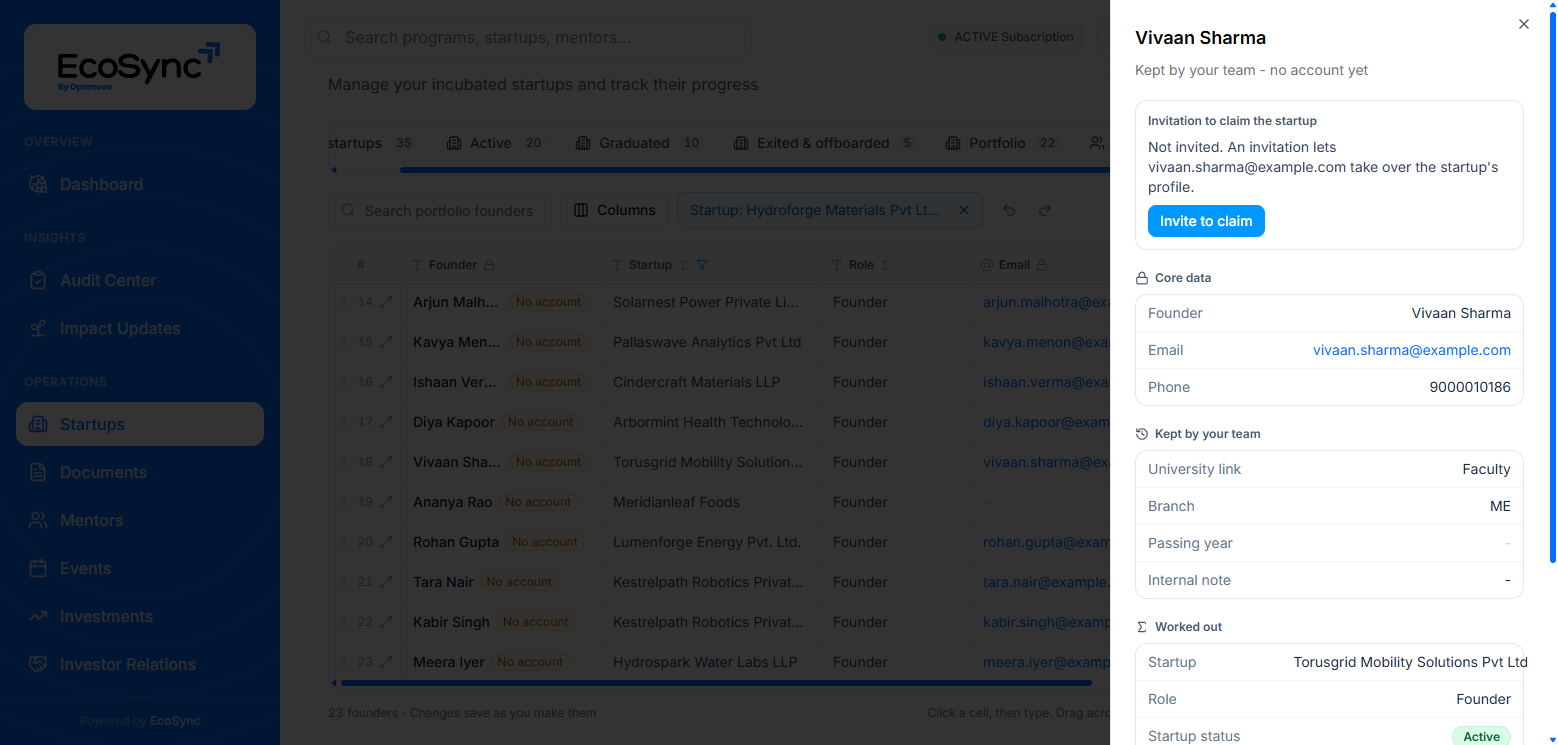Click the Investments trend icon
The image size is (1558, 745).
click(38, 616)
